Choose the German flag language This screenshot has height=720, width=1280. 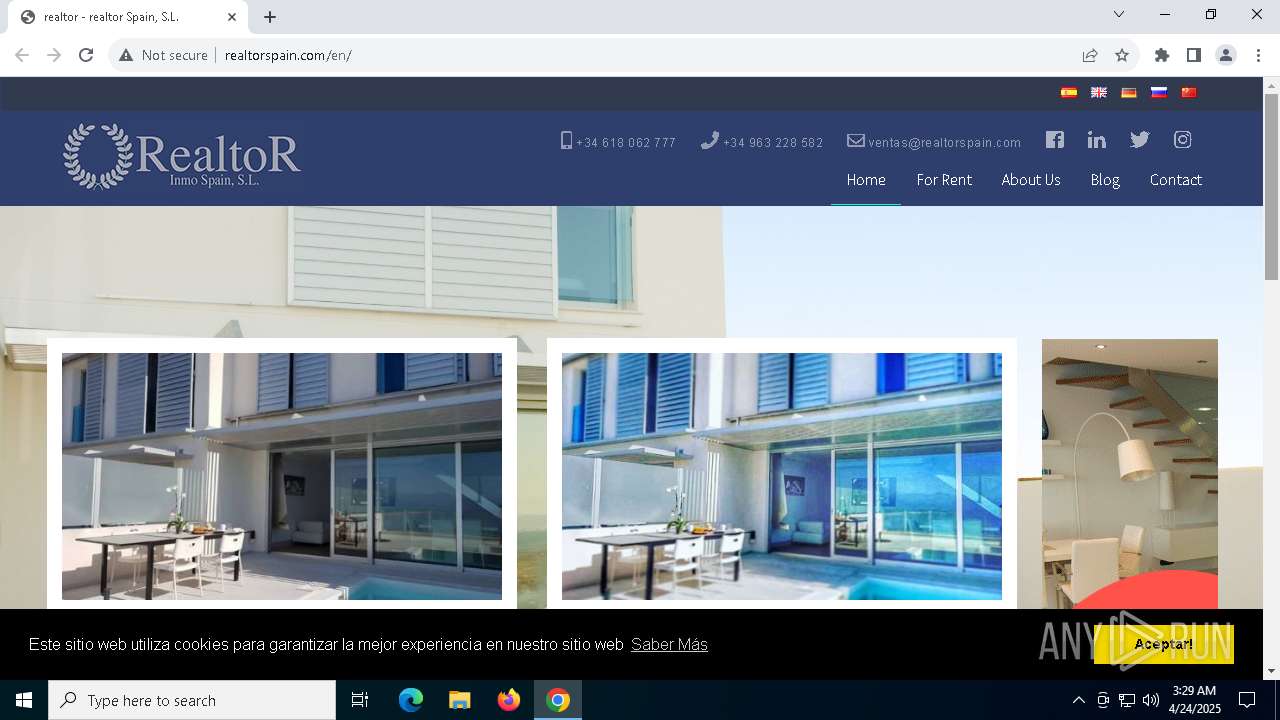[1129, 92]
